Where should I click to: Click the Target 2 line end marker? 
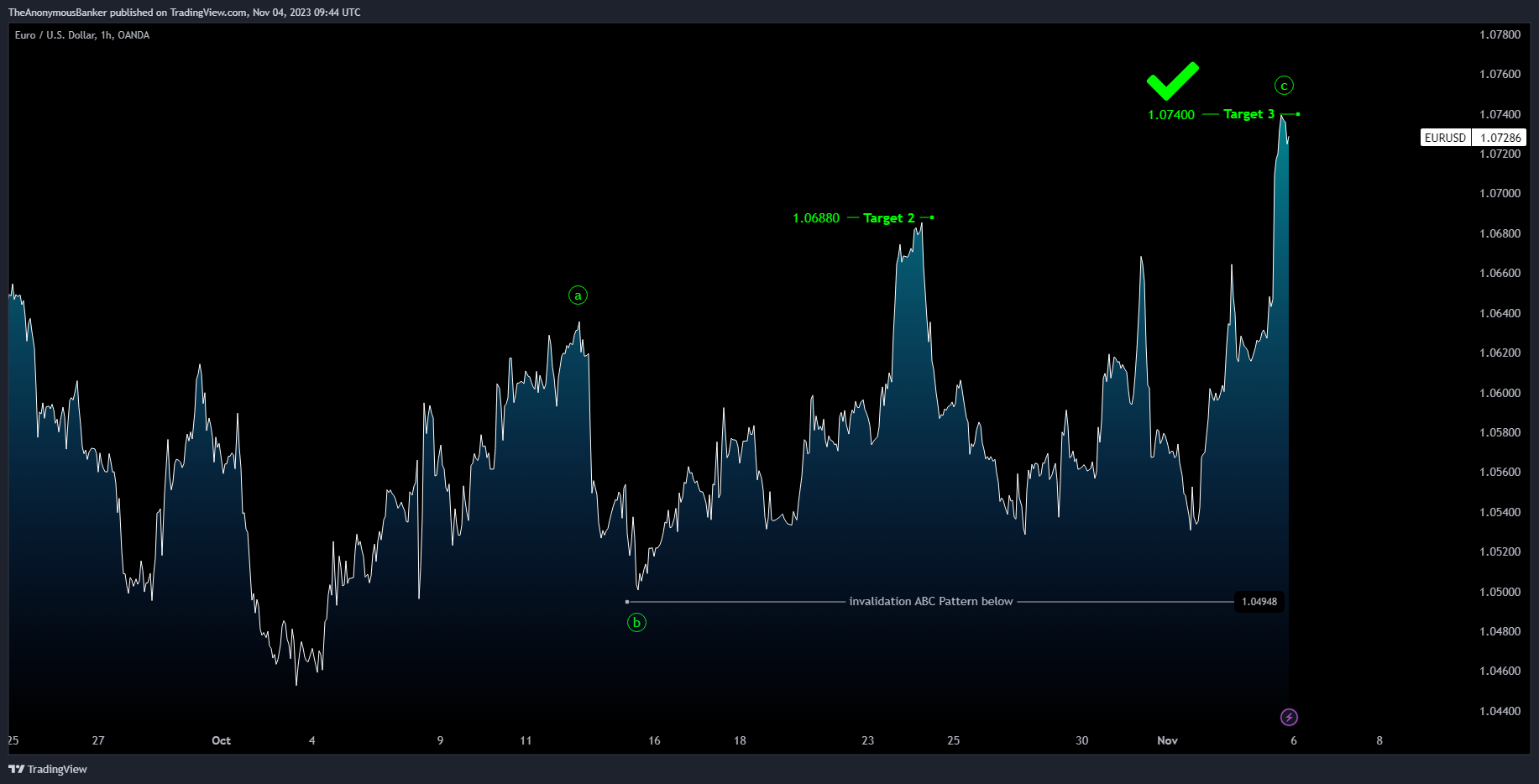pos(932,218)
